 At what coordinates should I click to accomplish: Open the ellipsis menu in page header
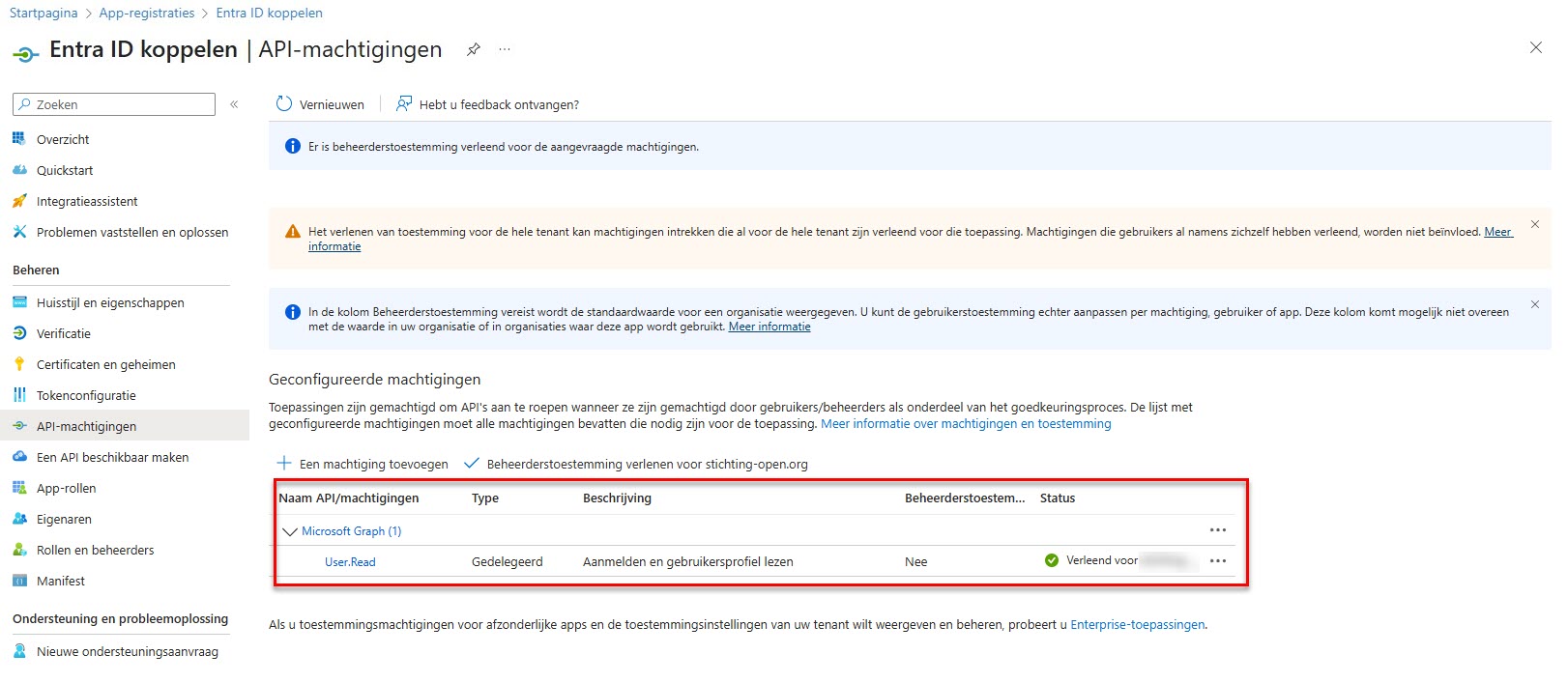505,49
